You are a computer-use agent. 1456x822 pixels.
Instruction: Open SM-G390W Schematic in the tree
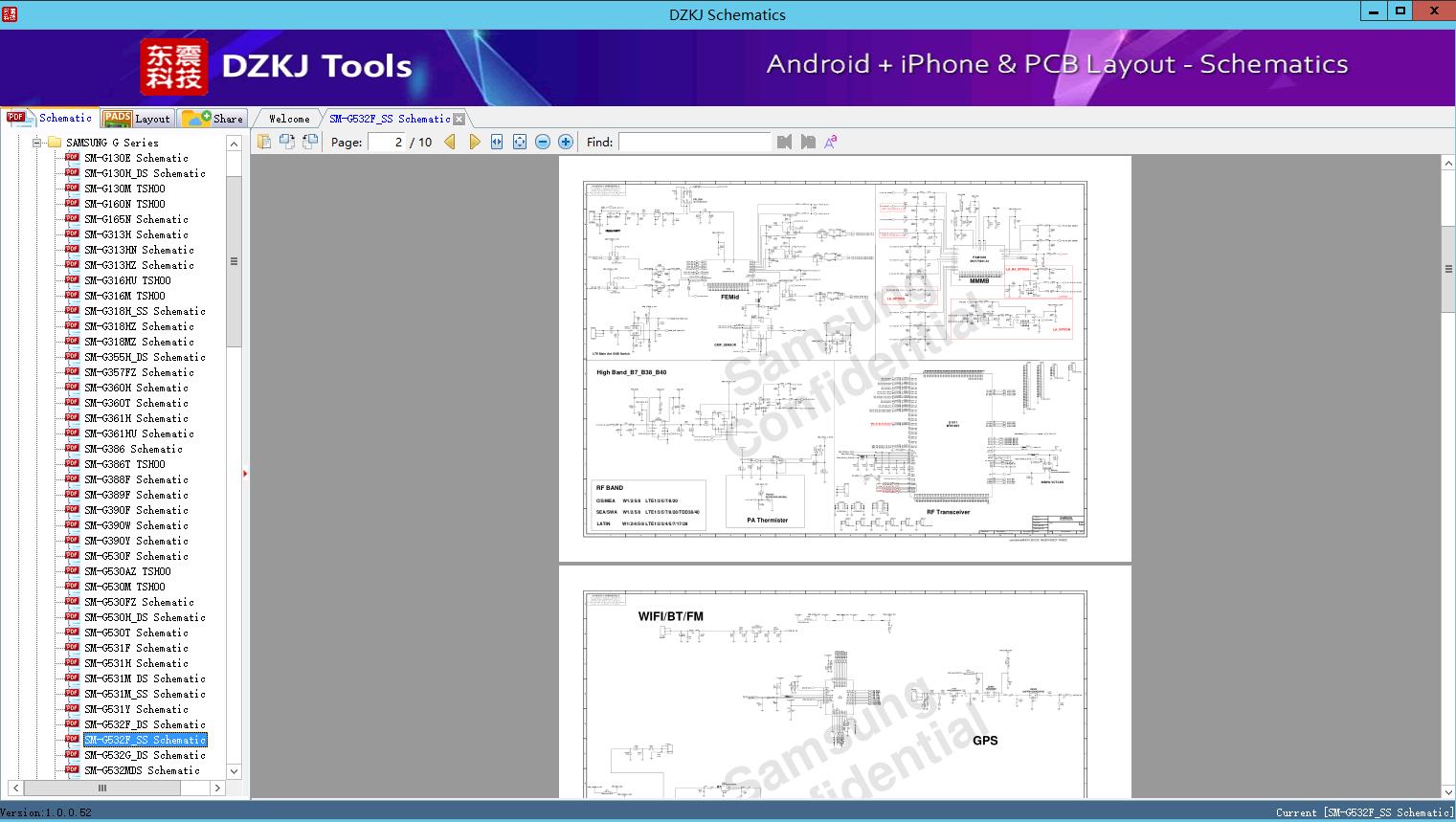coord(136,525)
